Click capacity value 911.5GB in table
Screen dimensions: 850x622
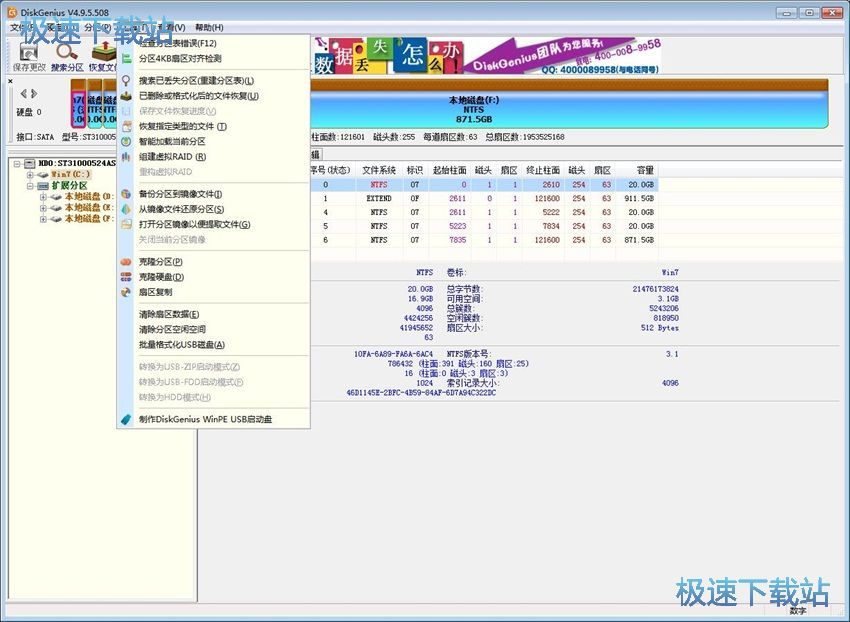point(639,198)
